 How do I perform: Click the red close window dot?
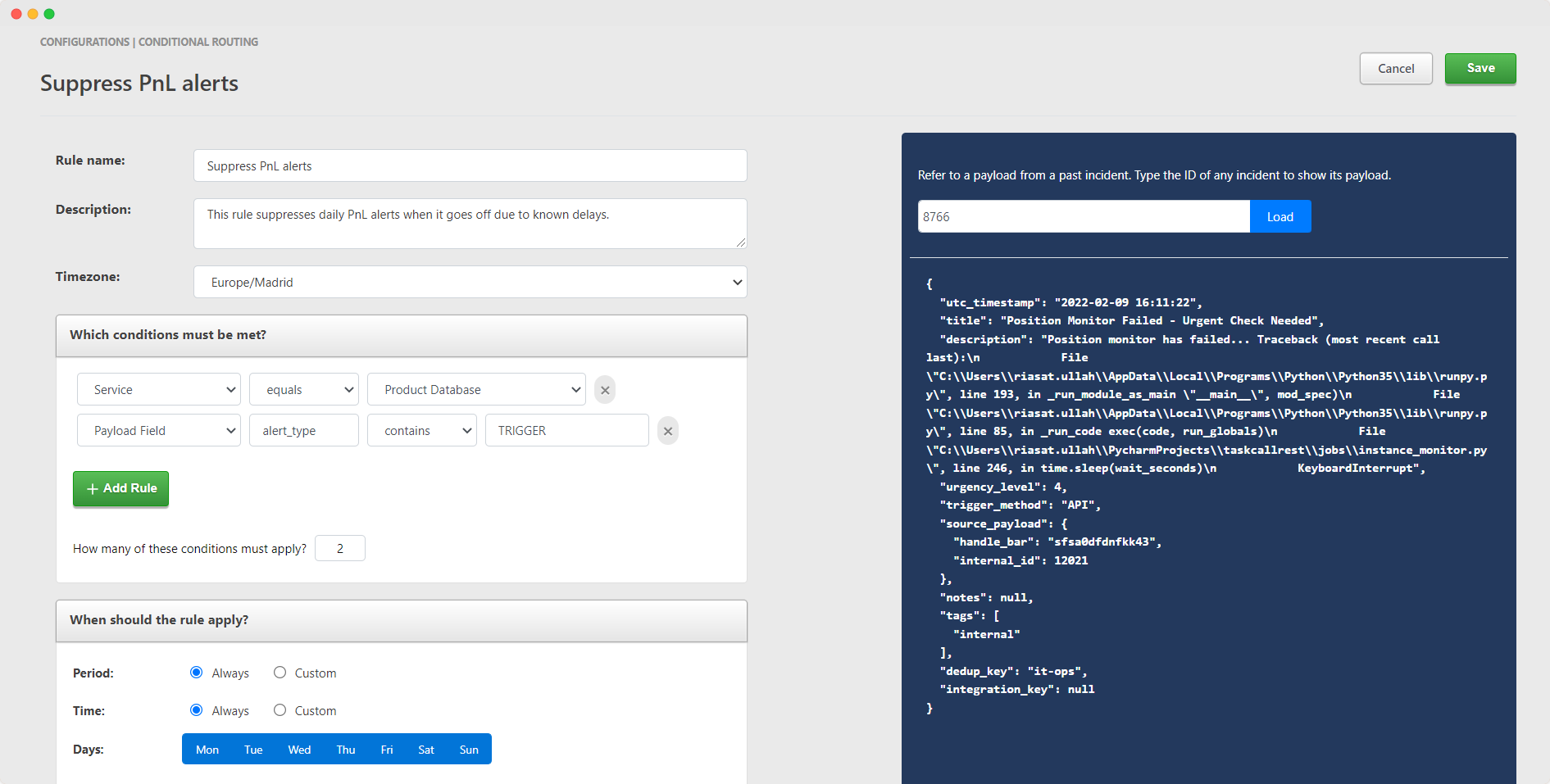click(x=16, y=14)
